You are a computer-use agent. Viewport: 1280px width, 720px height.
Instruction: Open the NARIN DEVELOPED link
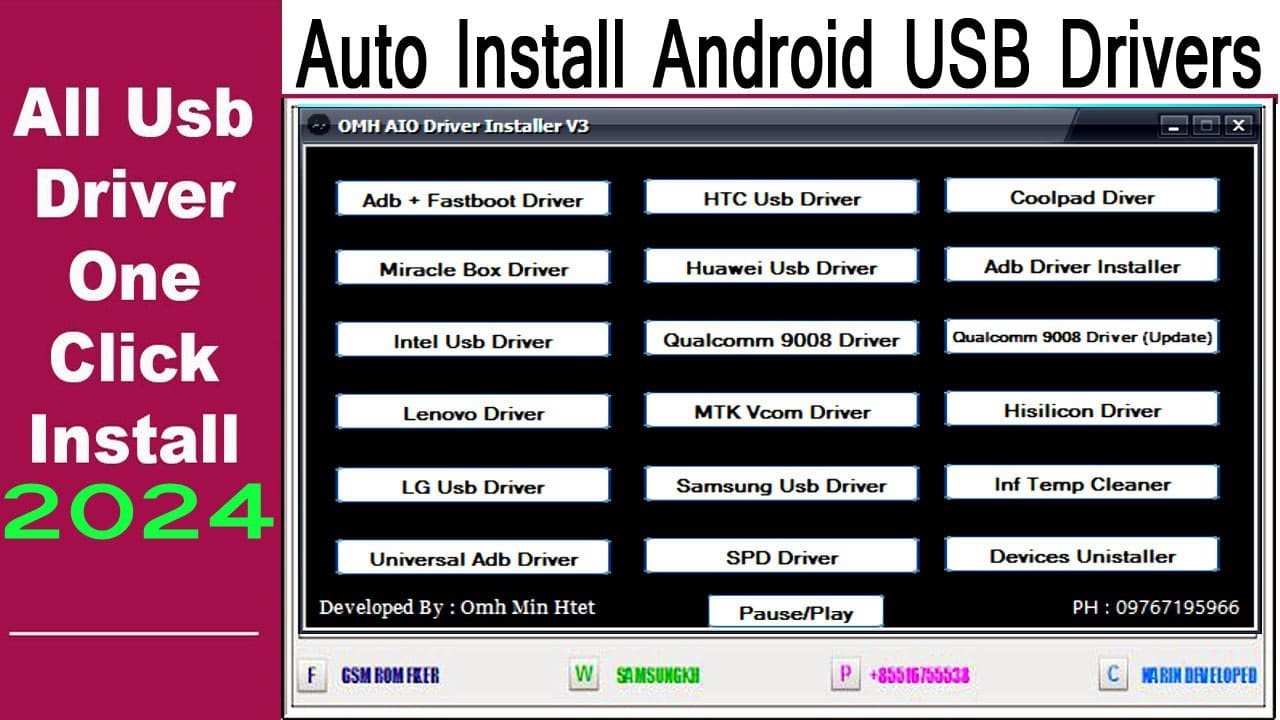click(1199, 676)
